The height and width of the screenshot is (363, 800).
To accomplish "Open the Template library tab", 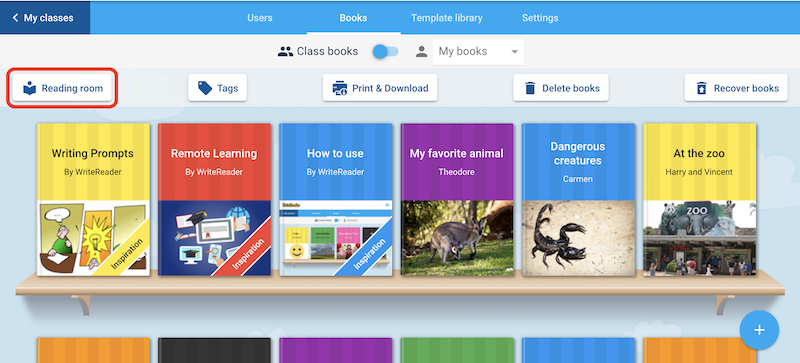I will tap(446, 18).
